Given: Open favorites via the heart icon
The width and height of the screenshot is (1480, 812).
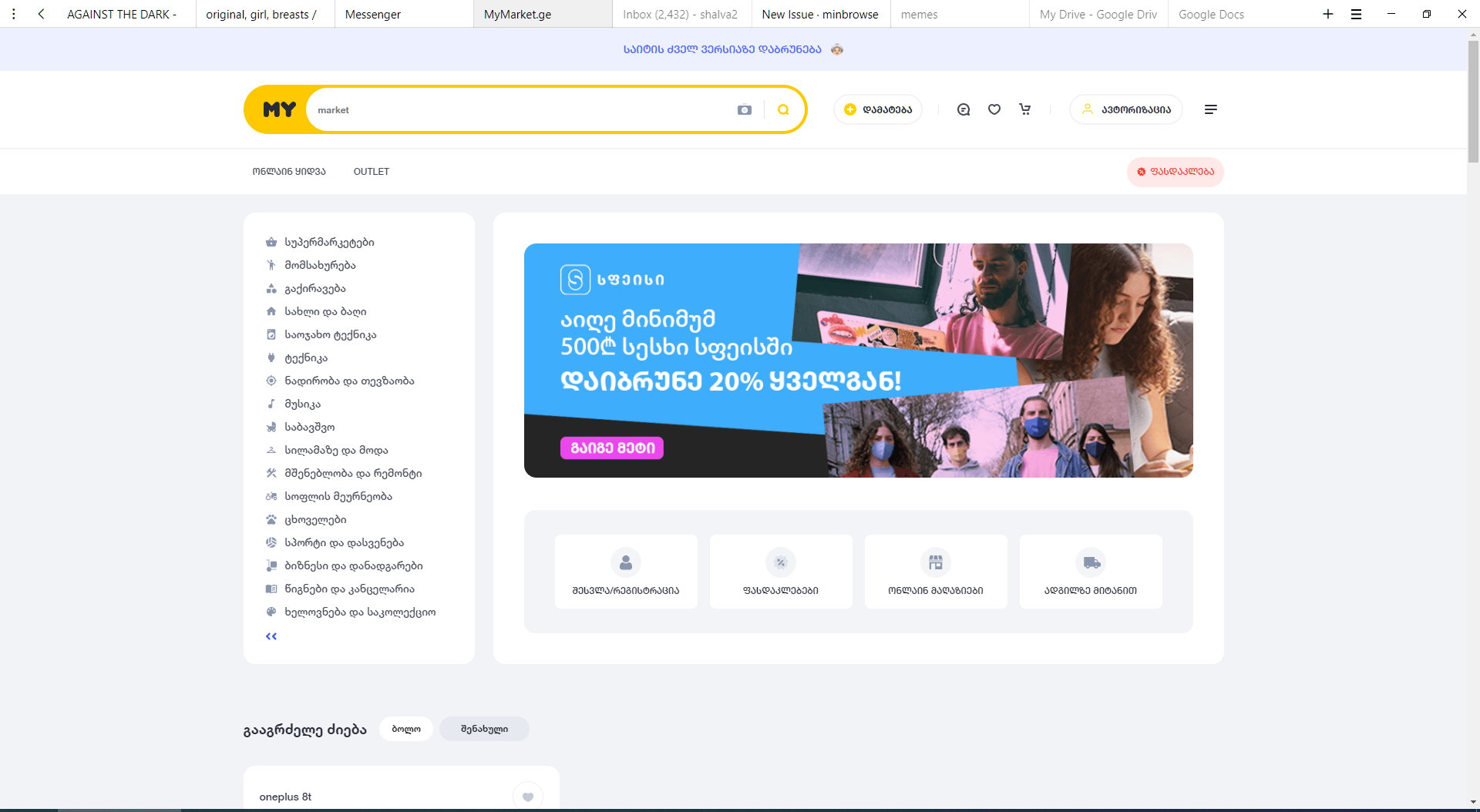Looking at the screenshot, I should (994, 109).
